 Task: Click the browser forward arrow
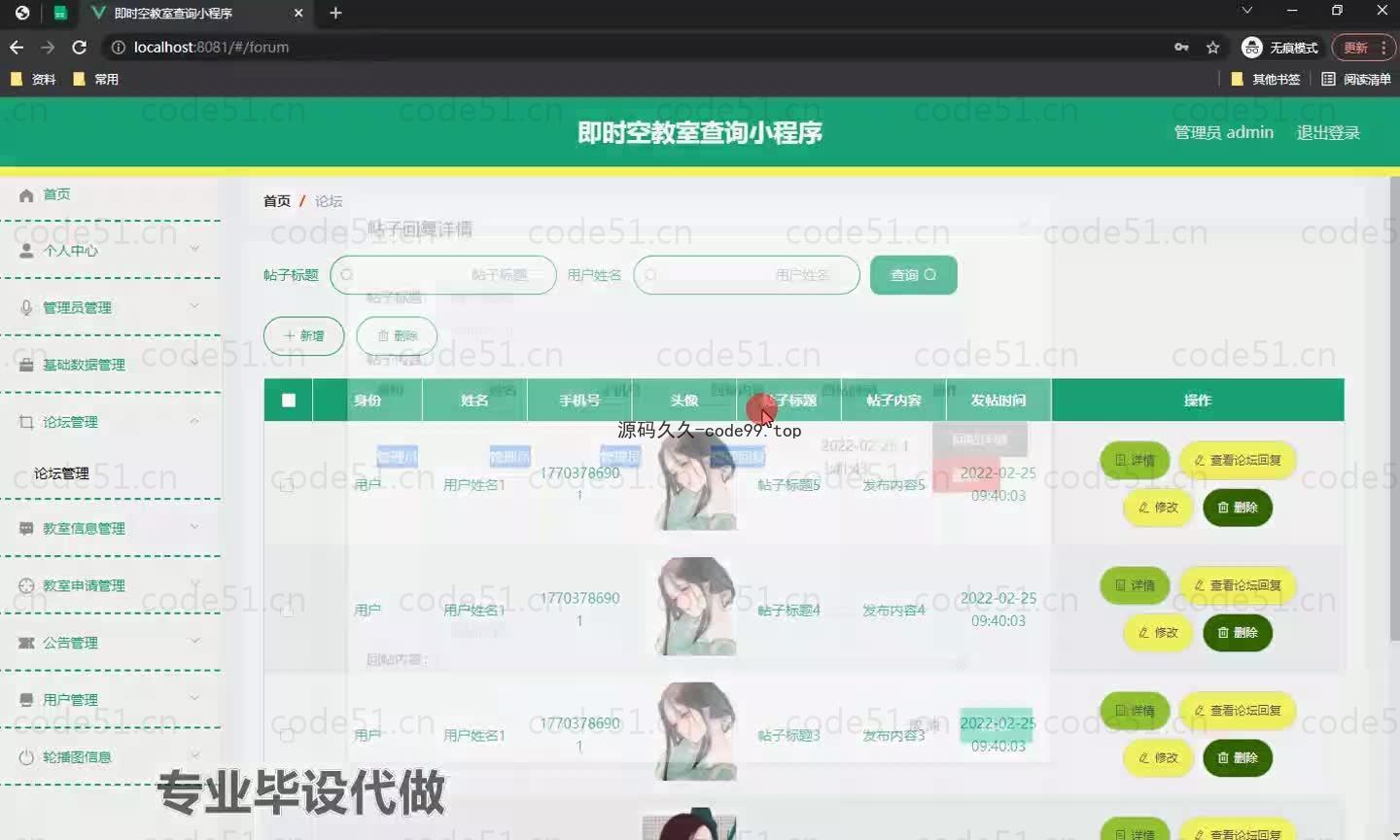coord(48,47)
